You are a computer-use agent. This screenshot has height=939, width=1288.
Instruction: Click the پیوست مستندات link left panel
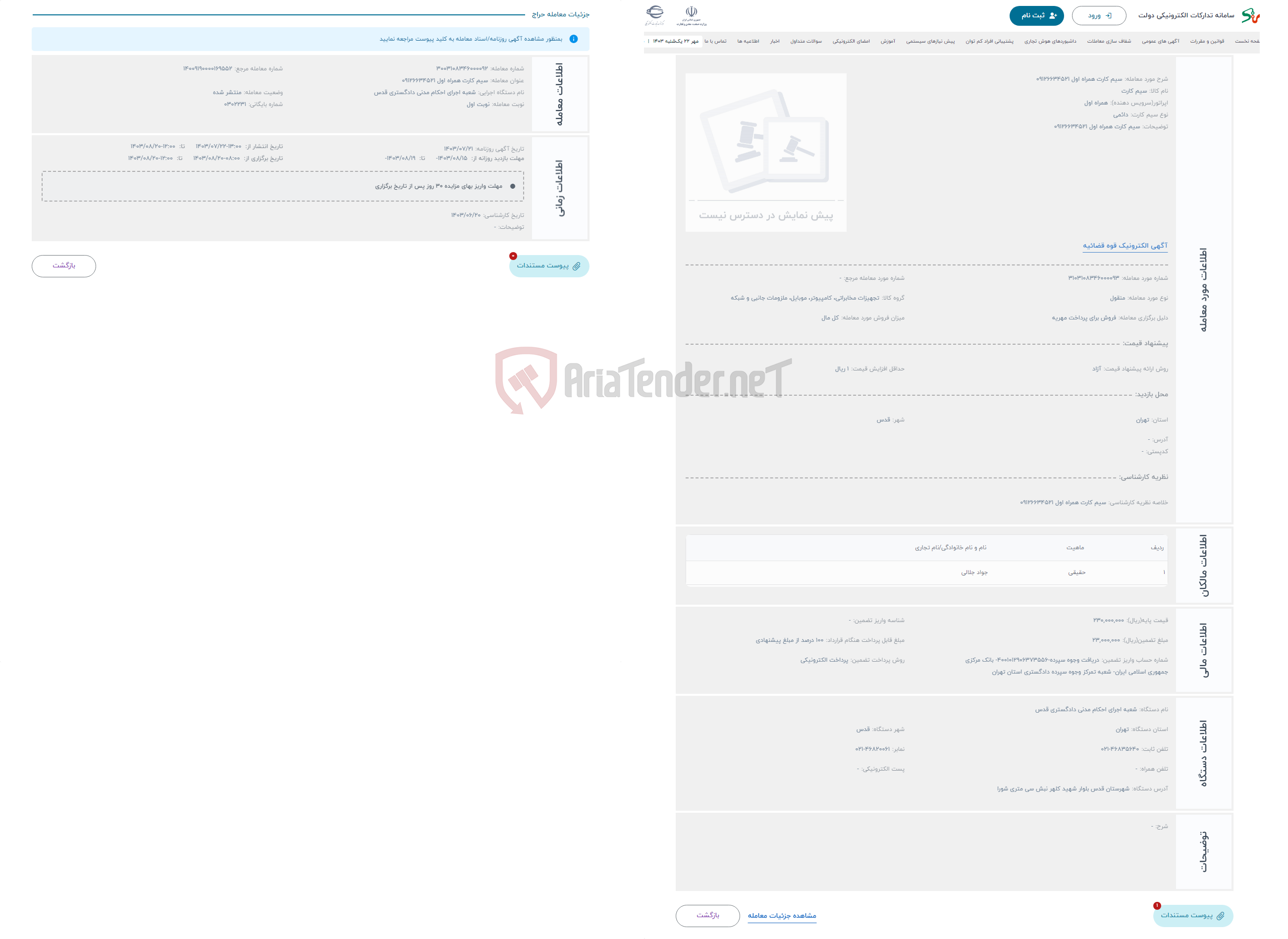click(549, 266)
